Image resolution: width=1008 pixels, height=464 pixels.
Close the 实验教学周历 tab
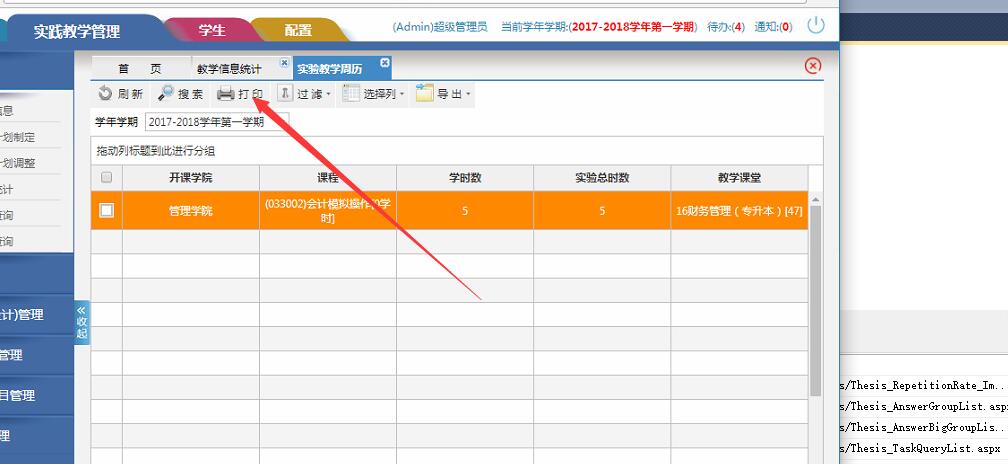pos(385,63)
